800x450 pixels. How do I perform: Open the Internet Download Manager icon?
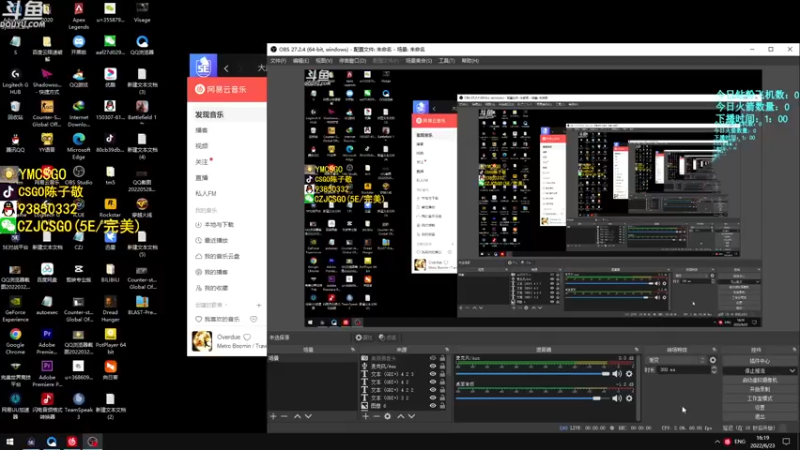click(x=79, y=114)
